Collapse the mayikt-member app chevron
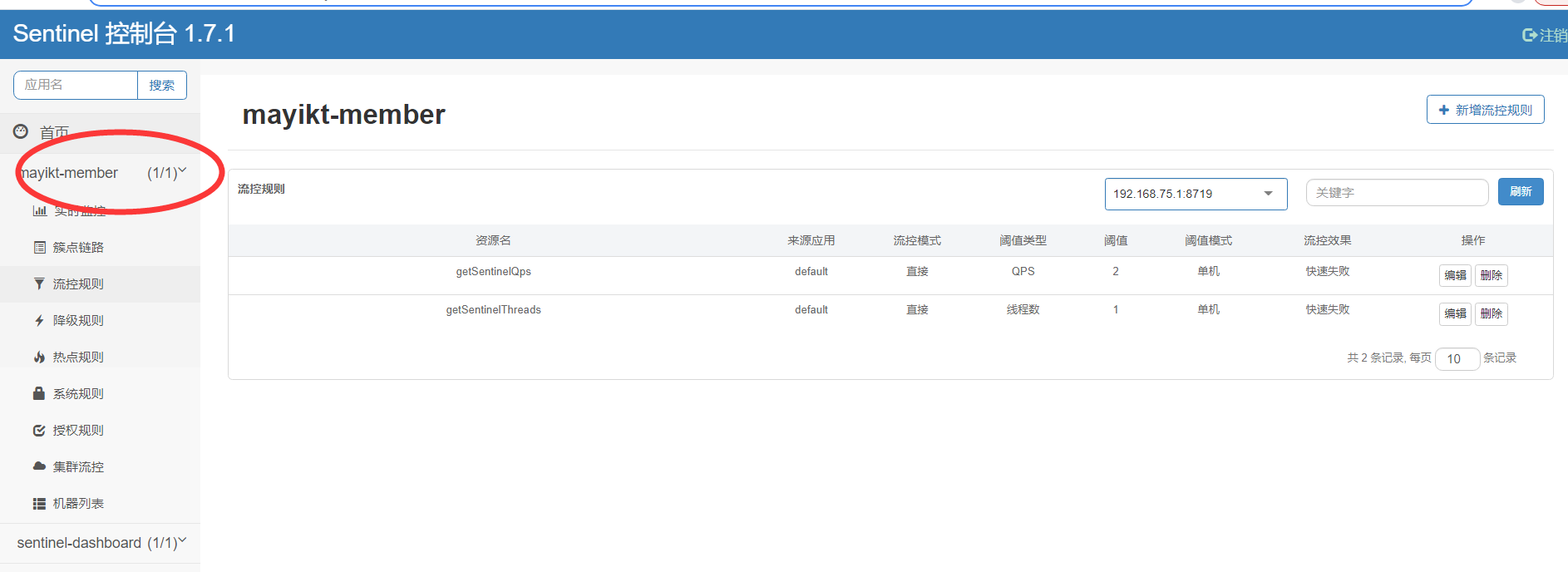Image resolution: width=1568 pixels, height=572 pixels. (182, 171)
